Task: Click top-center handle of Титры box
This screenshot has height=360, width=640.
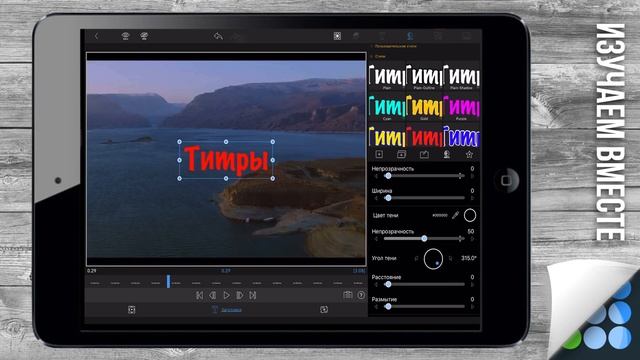Action: point(226,142)
